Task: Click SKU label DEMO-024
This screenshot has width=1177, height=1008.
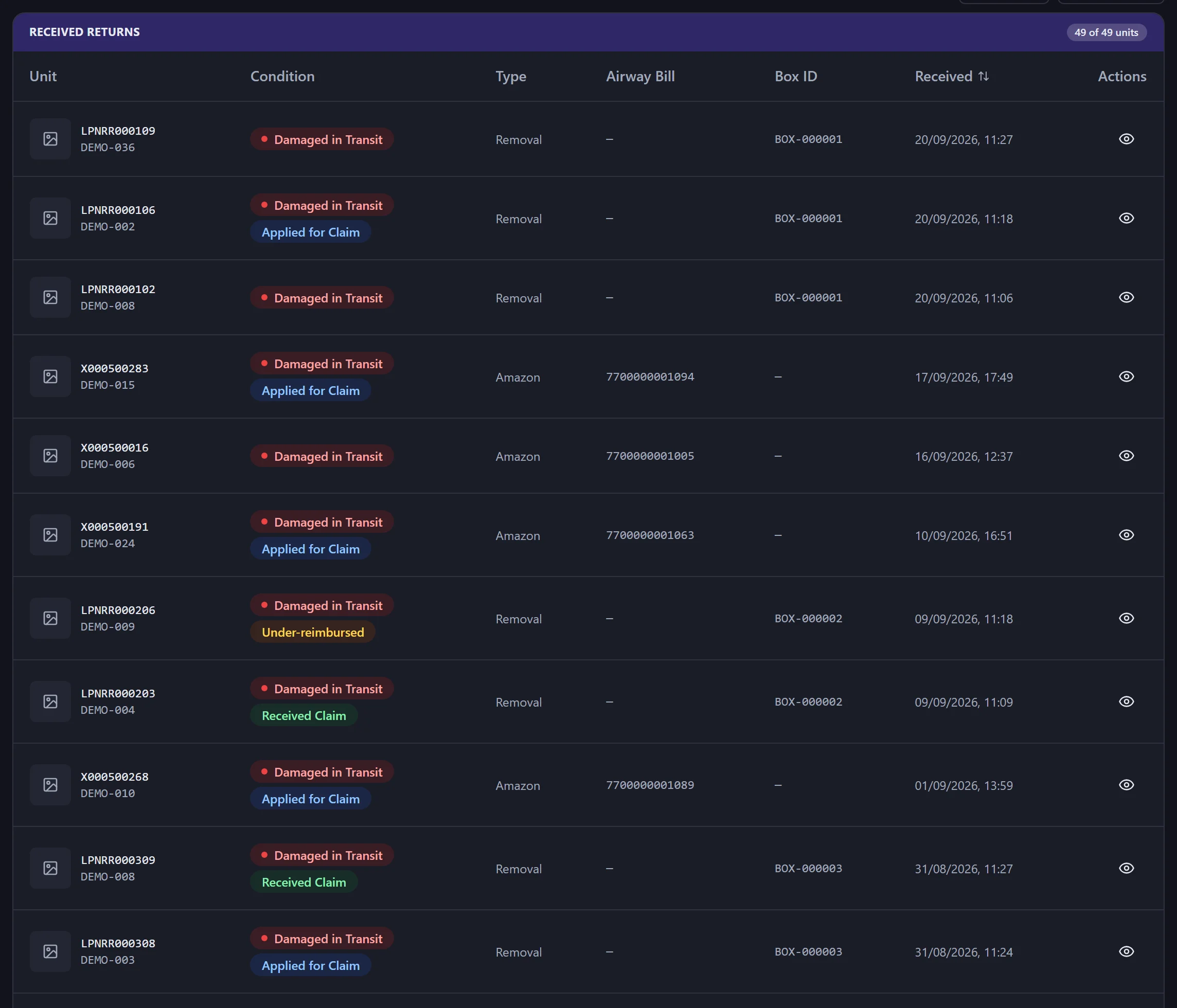Action: pos(108,544)
